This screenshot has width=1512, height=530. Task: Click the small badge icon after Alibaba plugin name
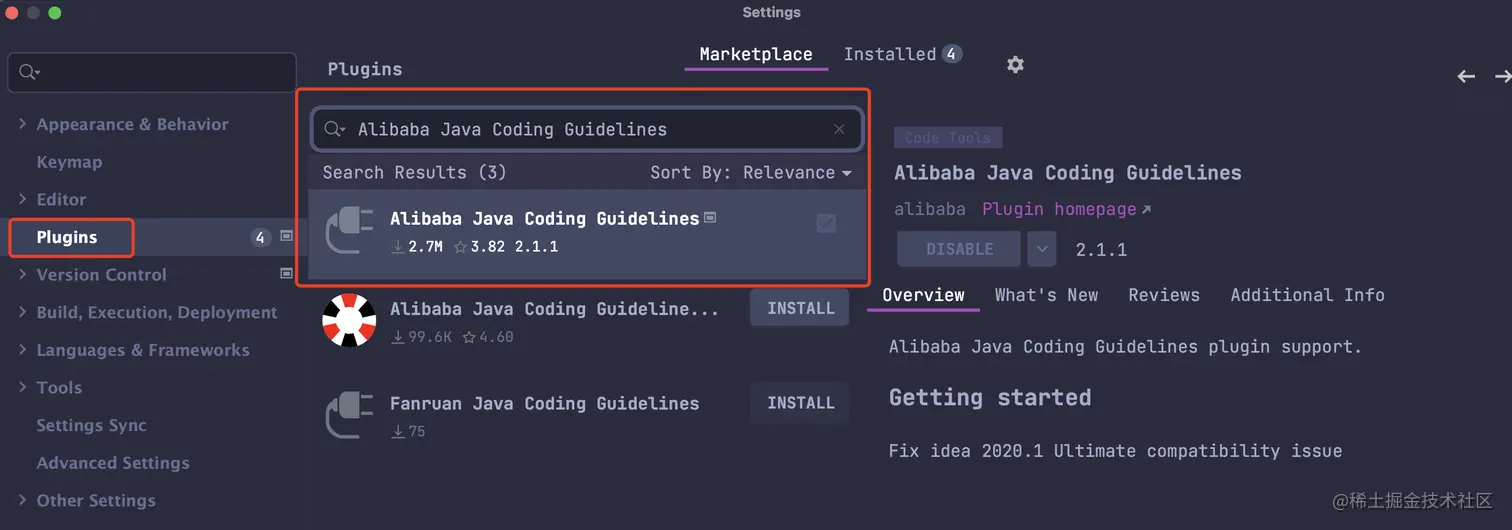(x=710, y=217)
